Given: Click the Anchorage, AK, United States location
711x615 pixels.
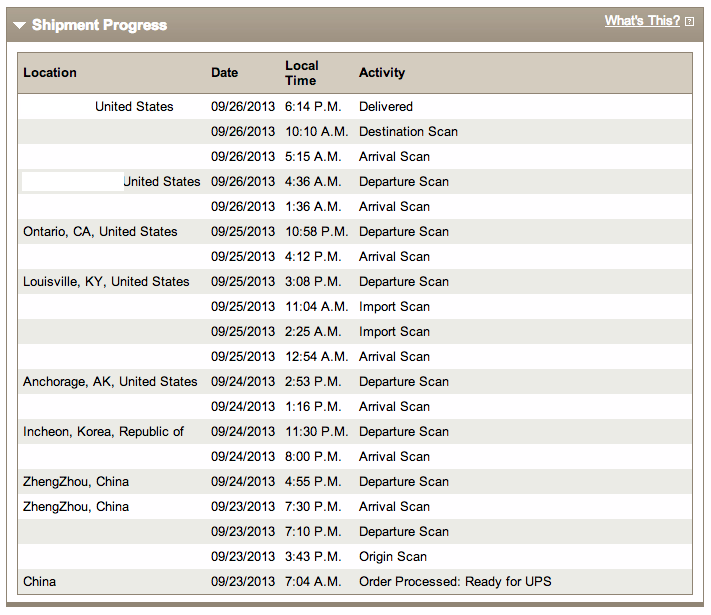Looking at the screenshot, I should (110, 381).
